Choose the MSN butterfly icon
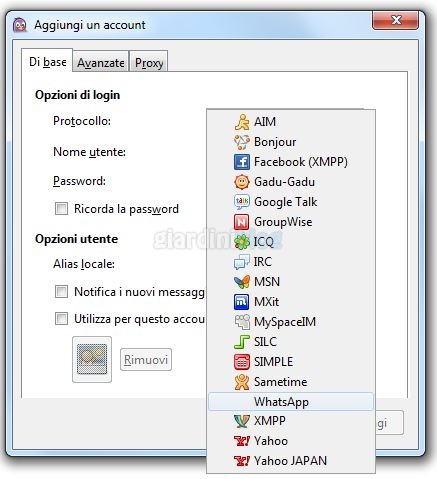 click(x=242, y=282)
